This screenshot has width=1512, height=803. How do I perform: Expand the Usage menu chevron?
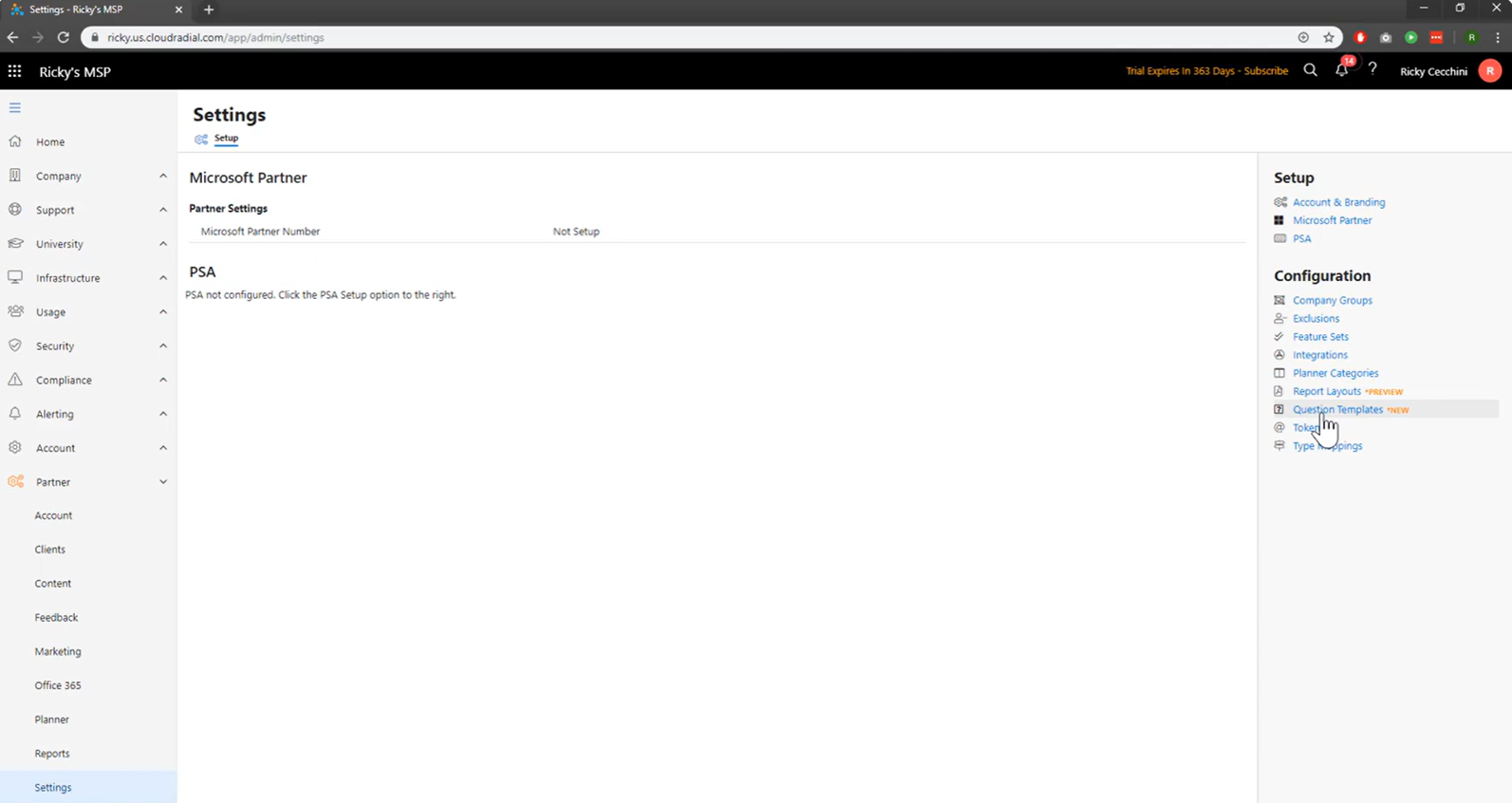click(163, 311)
